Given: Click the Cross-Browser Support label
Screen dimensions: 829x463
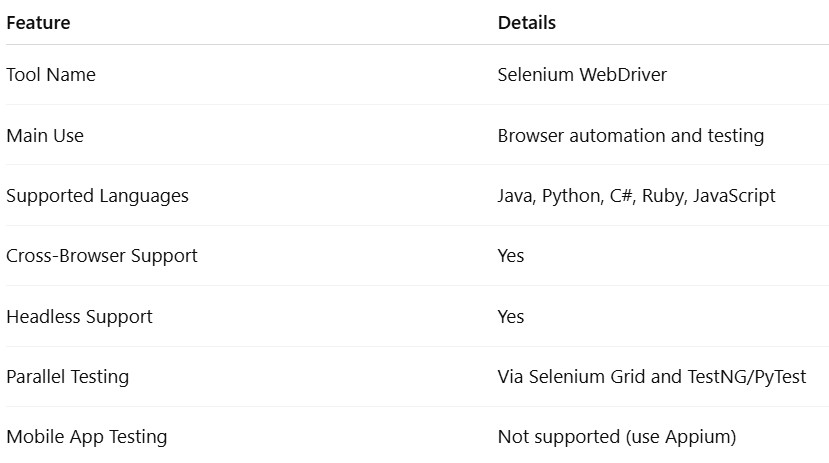Looking at the screenshot, I should pos(102,256).
